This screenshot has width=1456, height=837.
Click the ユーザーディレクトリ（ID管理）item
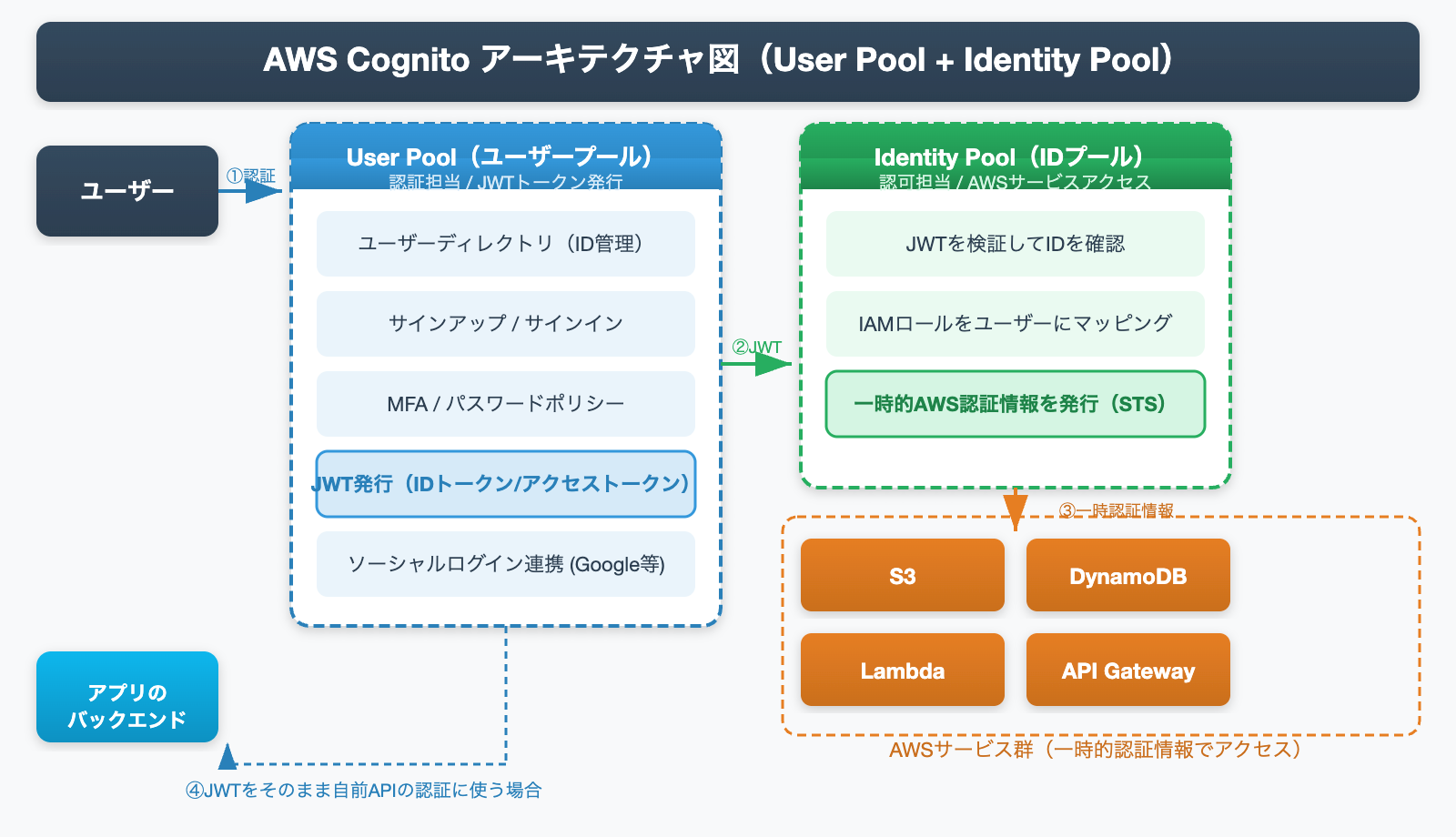click(x=504, y=243)
